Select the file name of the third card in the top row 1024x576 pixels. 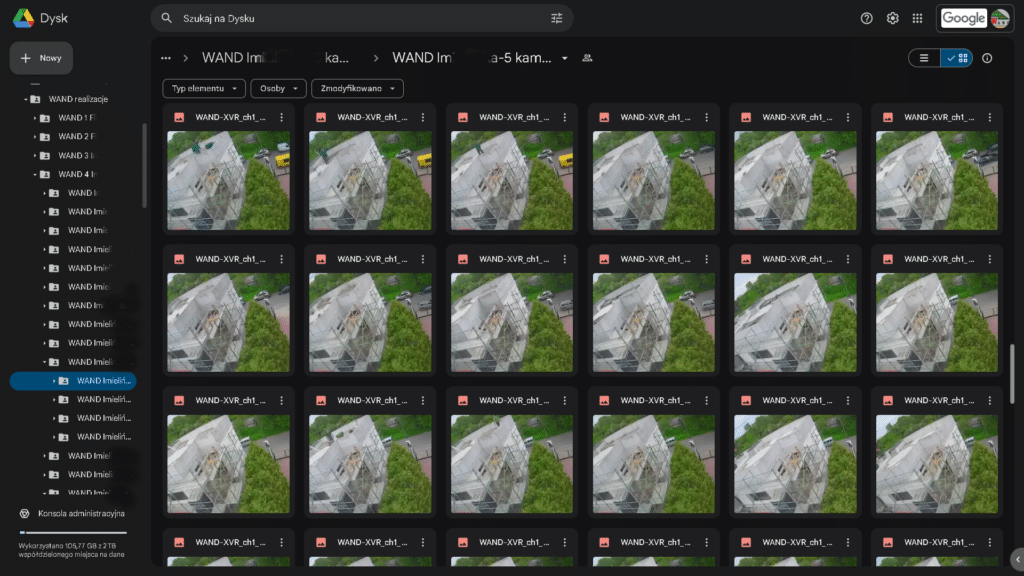point(514,118)
